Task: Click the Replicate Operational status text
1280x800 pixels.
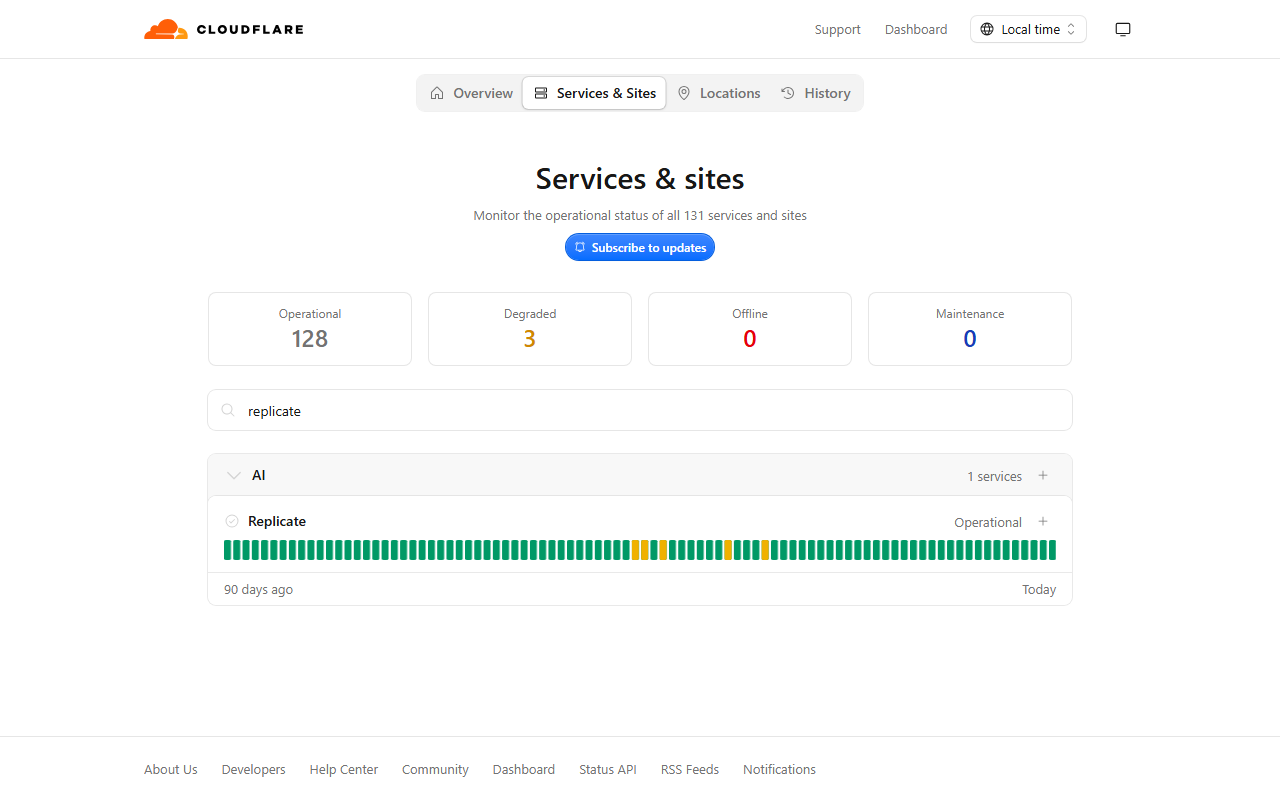Action: [988, 522]
